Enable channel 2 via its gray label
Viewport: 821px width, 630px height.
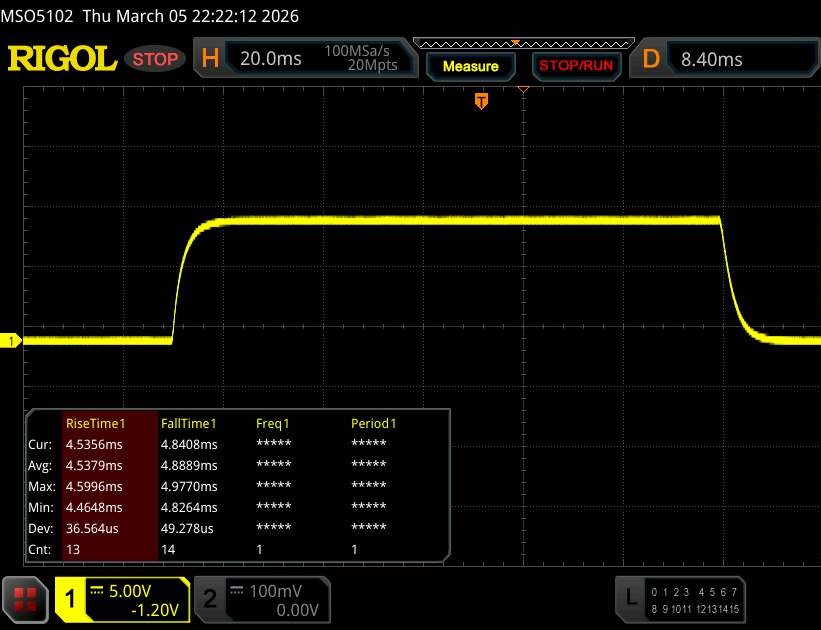click(x=210, y=598)
